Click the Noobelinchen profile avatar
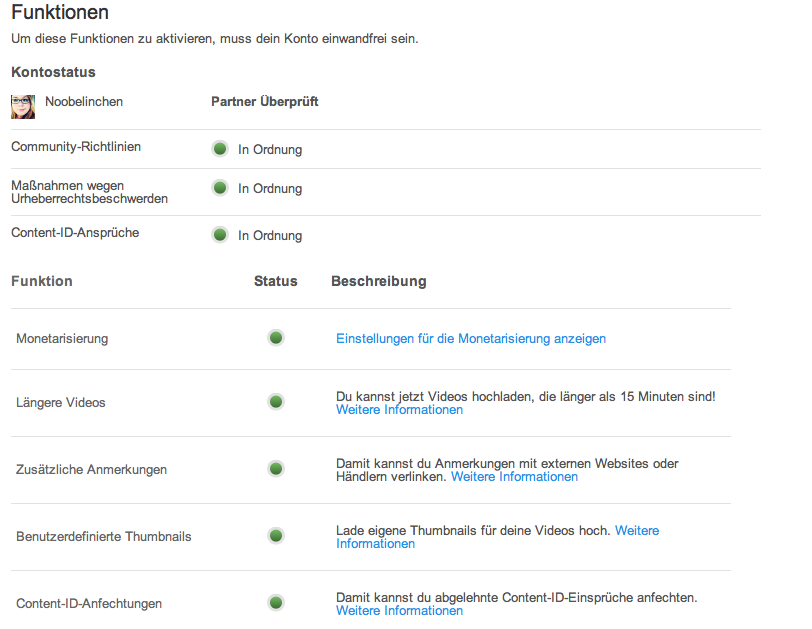This screenshot has width=812, height=629. point(23,106)
